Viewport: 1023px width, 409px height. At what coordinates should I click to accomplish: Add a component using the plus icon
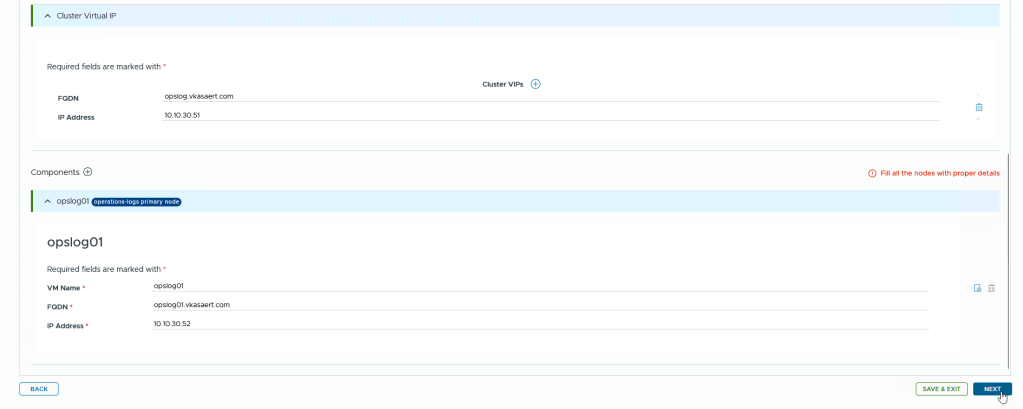[x=87, y=172]
